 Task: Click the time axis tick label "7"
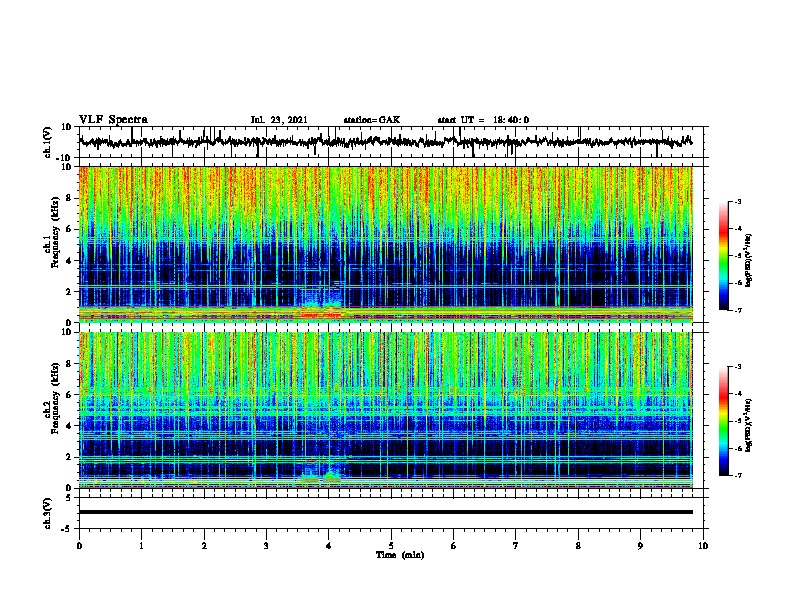516,545
